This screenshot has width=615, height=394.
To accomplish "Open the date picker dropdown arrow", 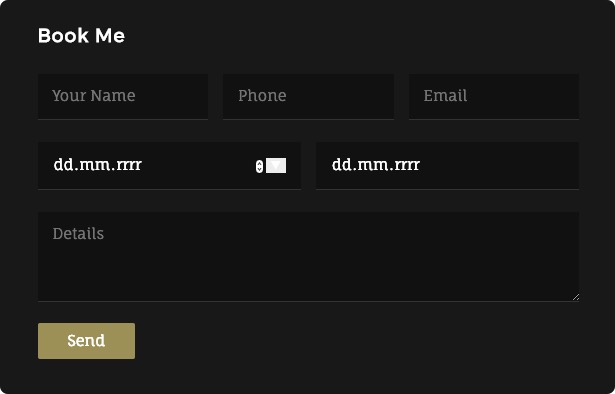I will [276, 165].
